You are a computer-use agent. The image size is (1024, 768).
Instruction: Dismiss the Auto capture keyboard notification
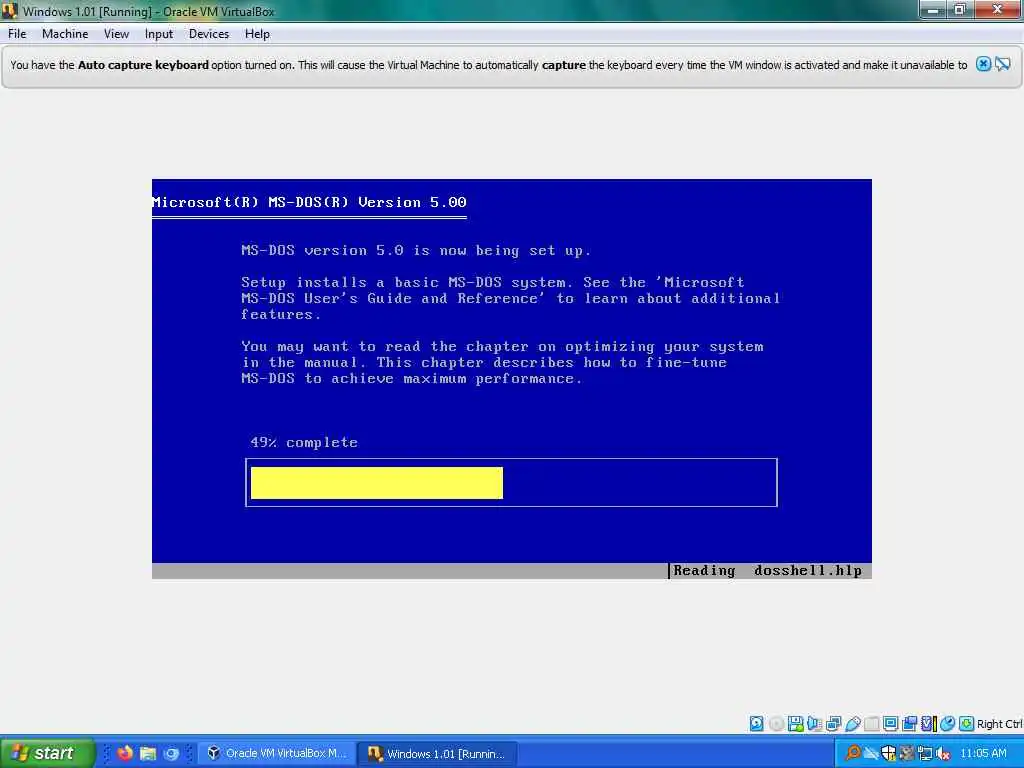coord(984,64)
